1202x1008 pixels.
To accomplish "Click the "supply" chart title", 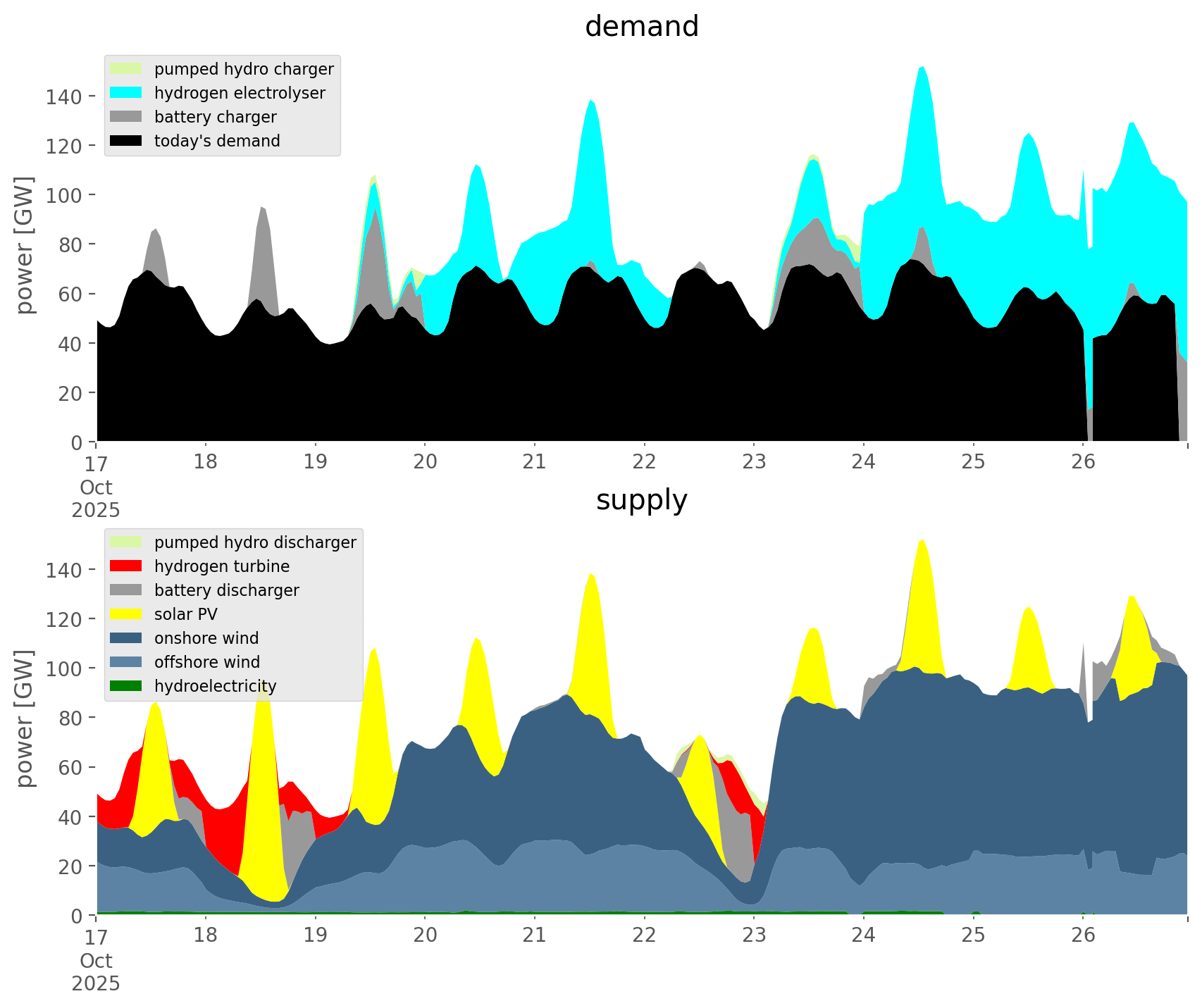I will pos(641,500).
